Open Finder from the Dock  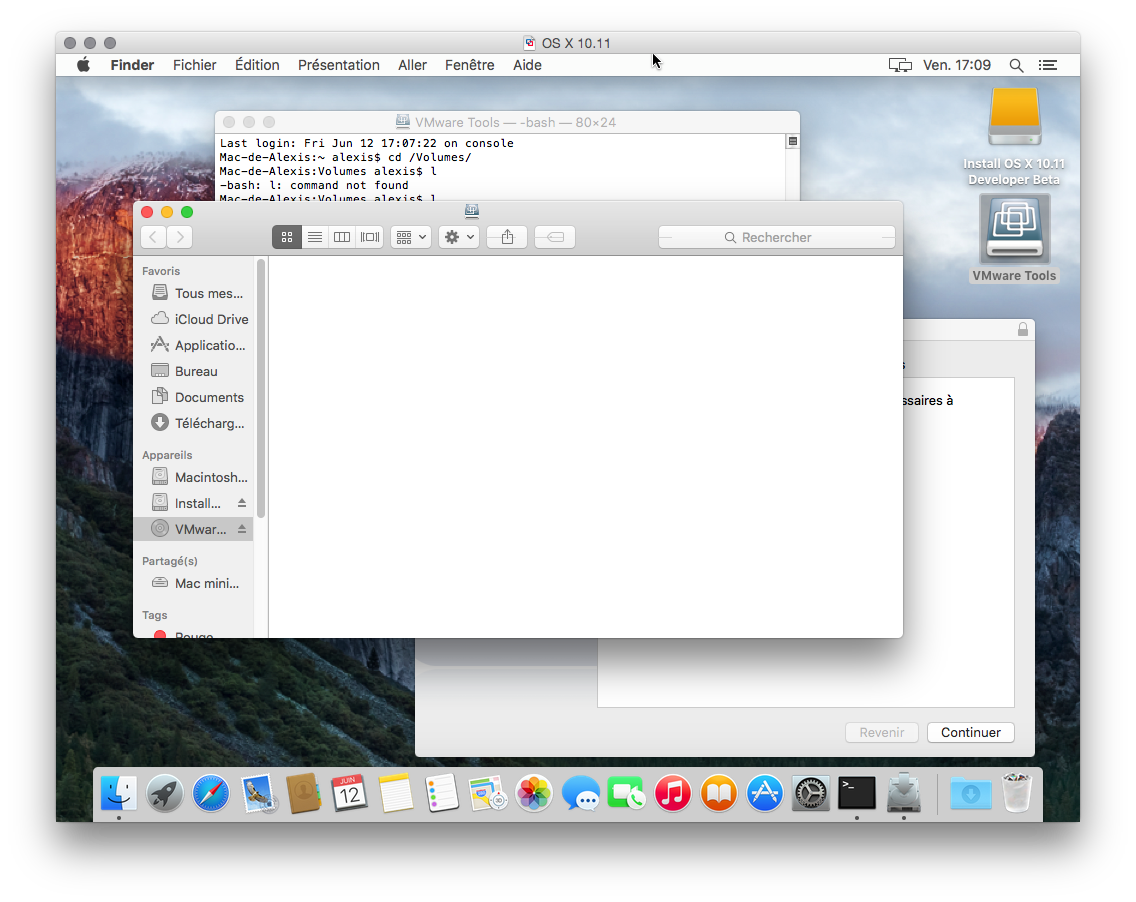pyautogui.click(x=119, y=793)
